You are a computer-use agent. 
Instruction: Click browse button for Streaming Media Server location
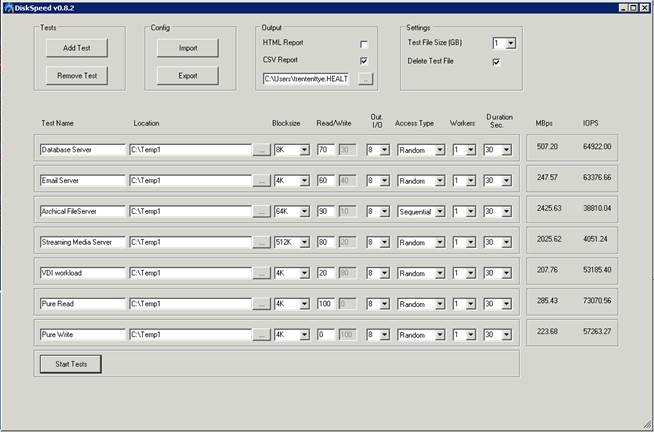[261, 242]
